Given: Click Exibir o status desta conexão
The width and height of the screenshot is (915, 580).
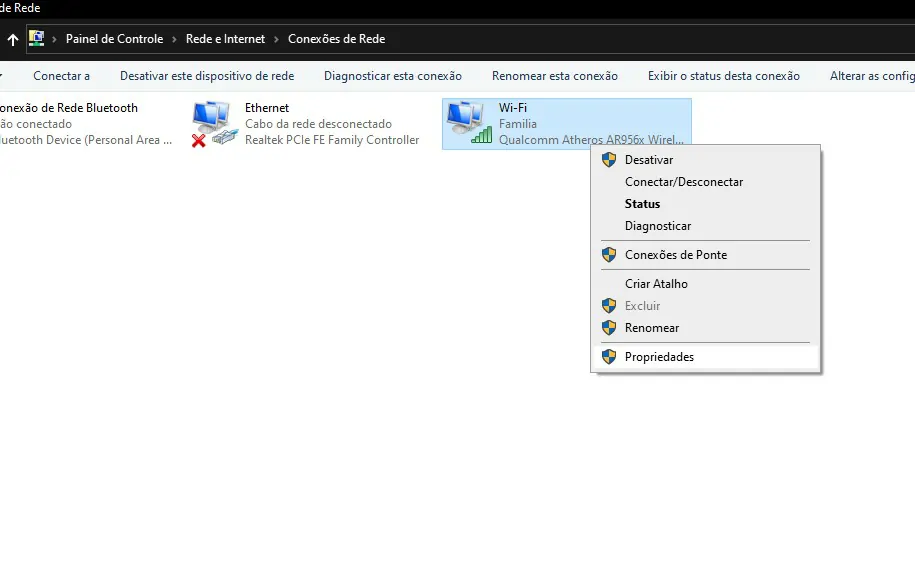Looking at the screenshot, I should [724, 76].
